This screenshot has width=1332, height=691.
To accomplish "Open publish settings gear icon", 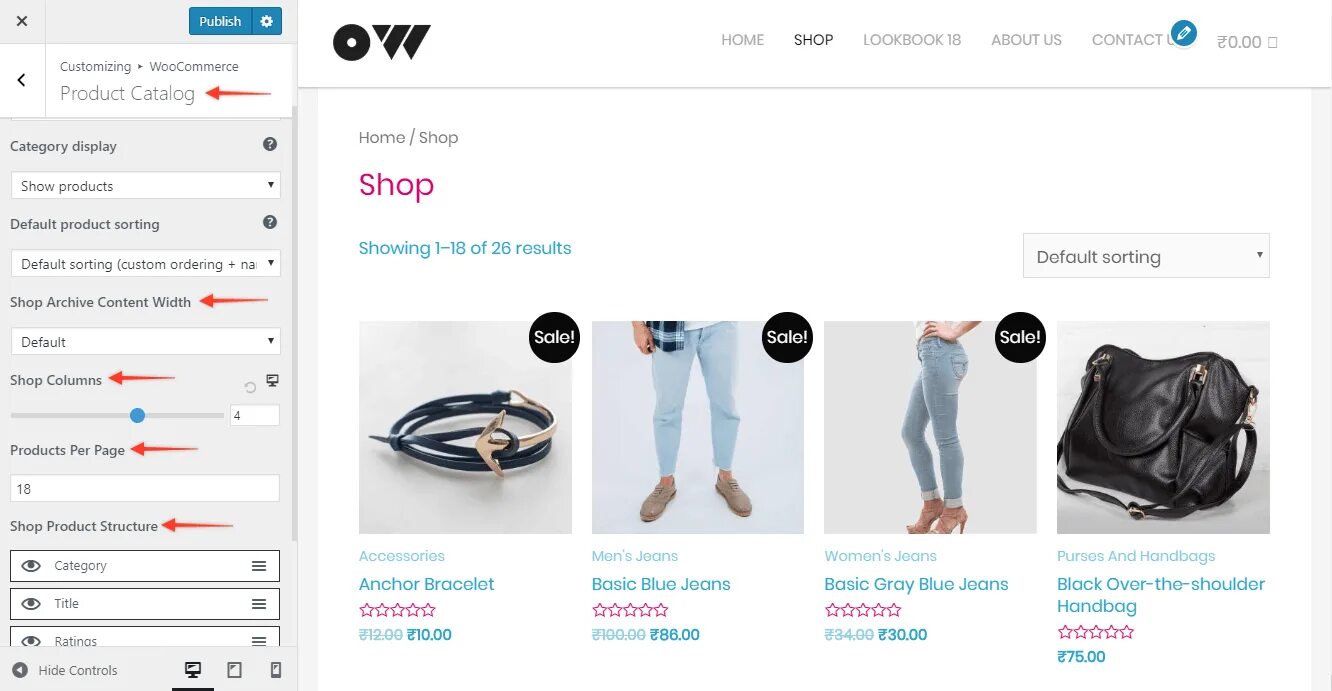I will point(266,21).
